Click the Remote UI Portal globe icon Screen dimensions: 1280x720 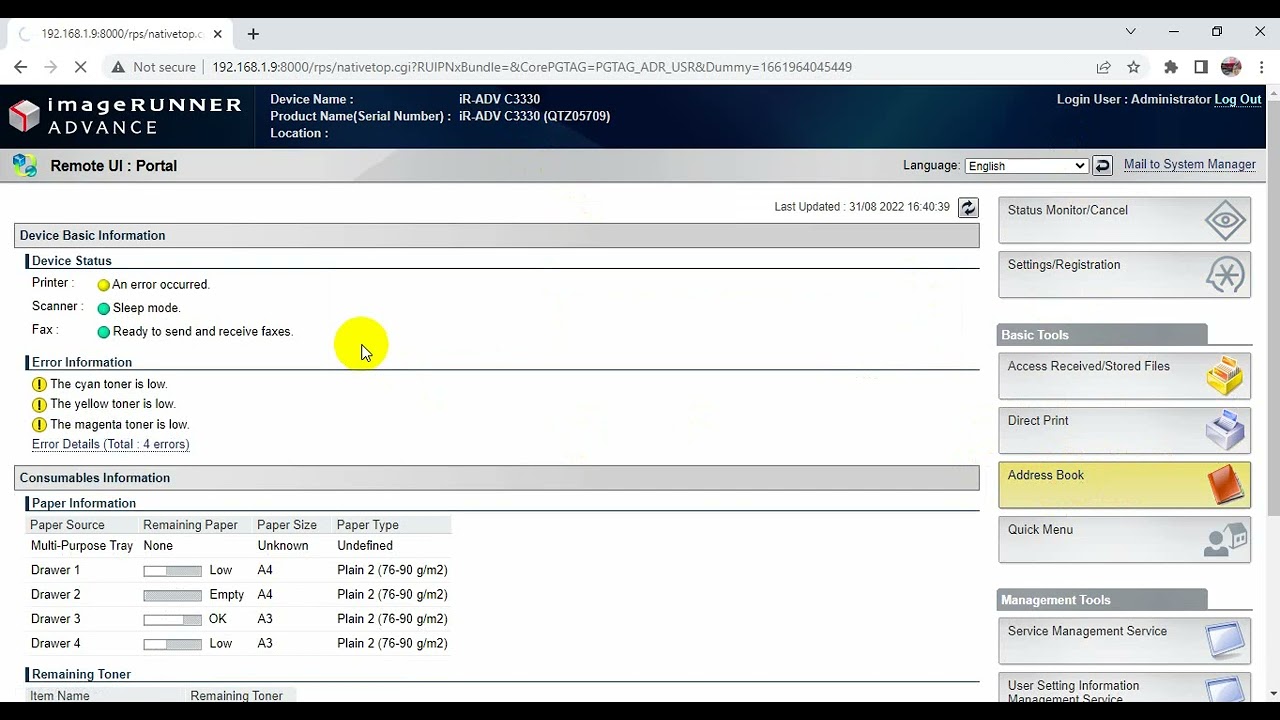[25, 166]
